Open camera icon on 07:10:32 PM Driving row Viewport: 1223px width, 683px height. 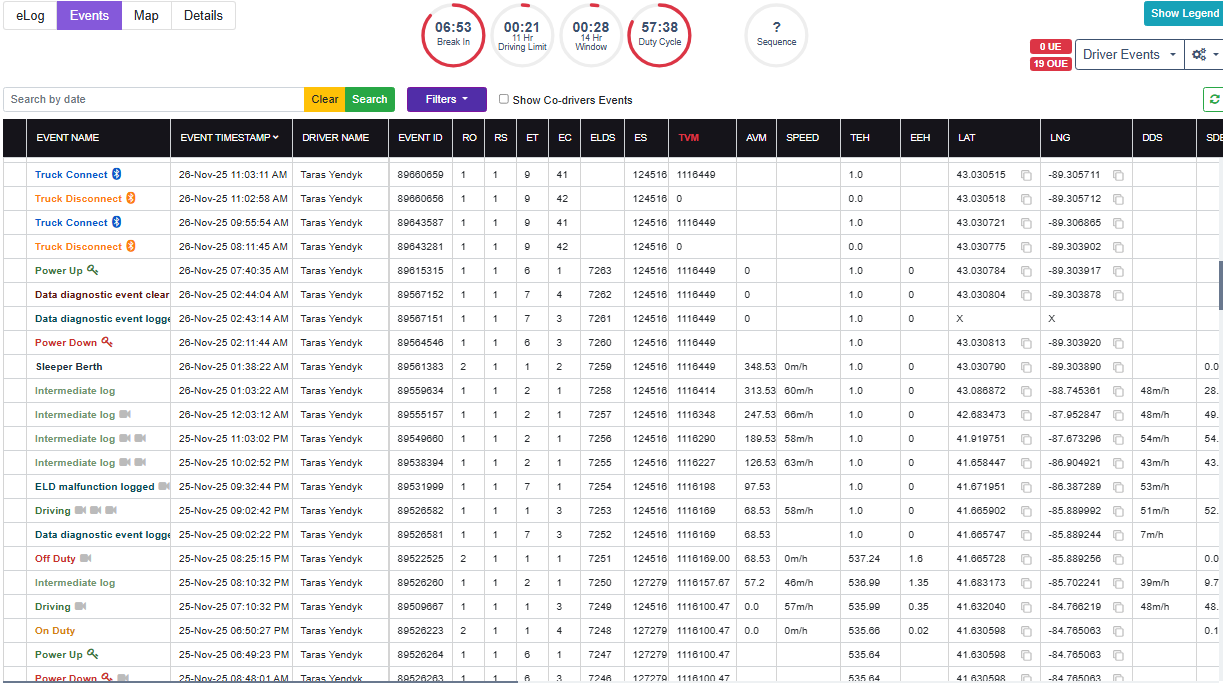(81, 606)
